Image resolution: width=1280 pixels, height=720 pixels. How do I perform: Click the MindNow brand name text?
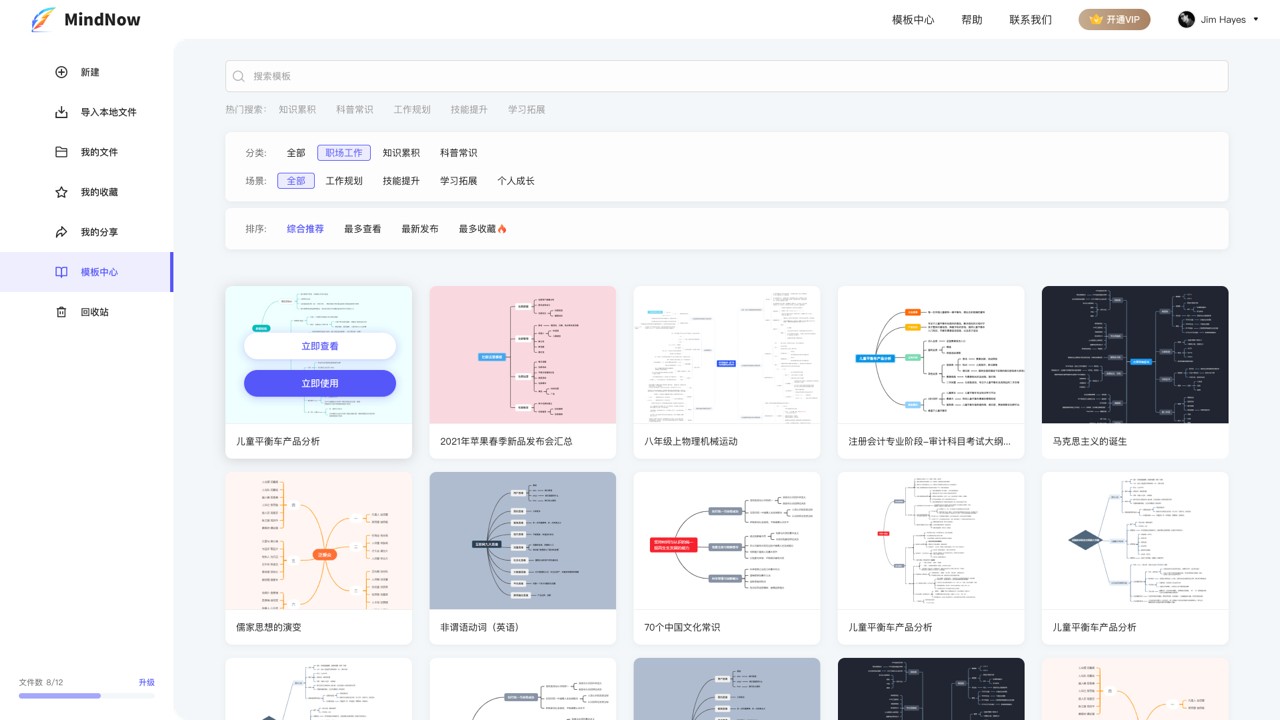click(102, 19)
